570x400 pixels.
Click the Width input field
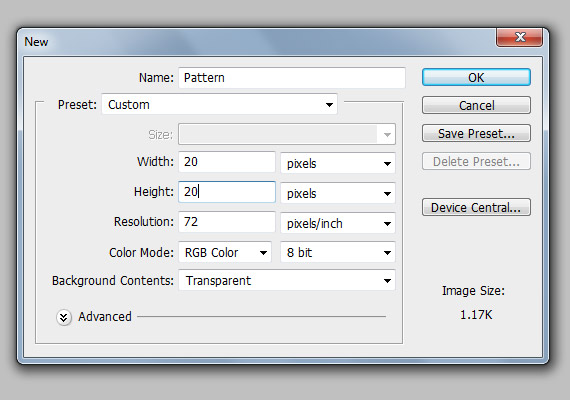(x=227, y=162)
